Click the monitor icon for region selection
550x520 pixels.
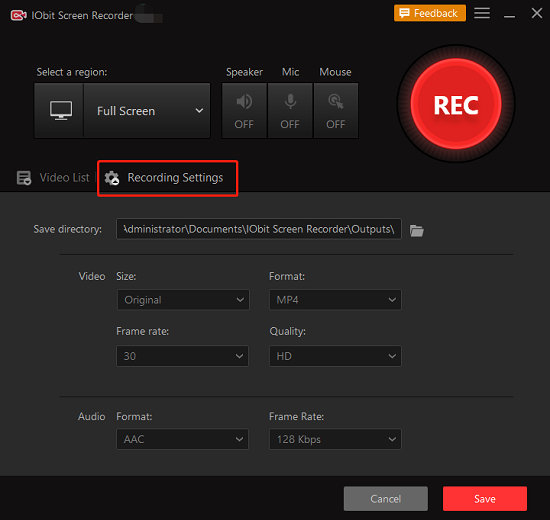pos(61,111)
